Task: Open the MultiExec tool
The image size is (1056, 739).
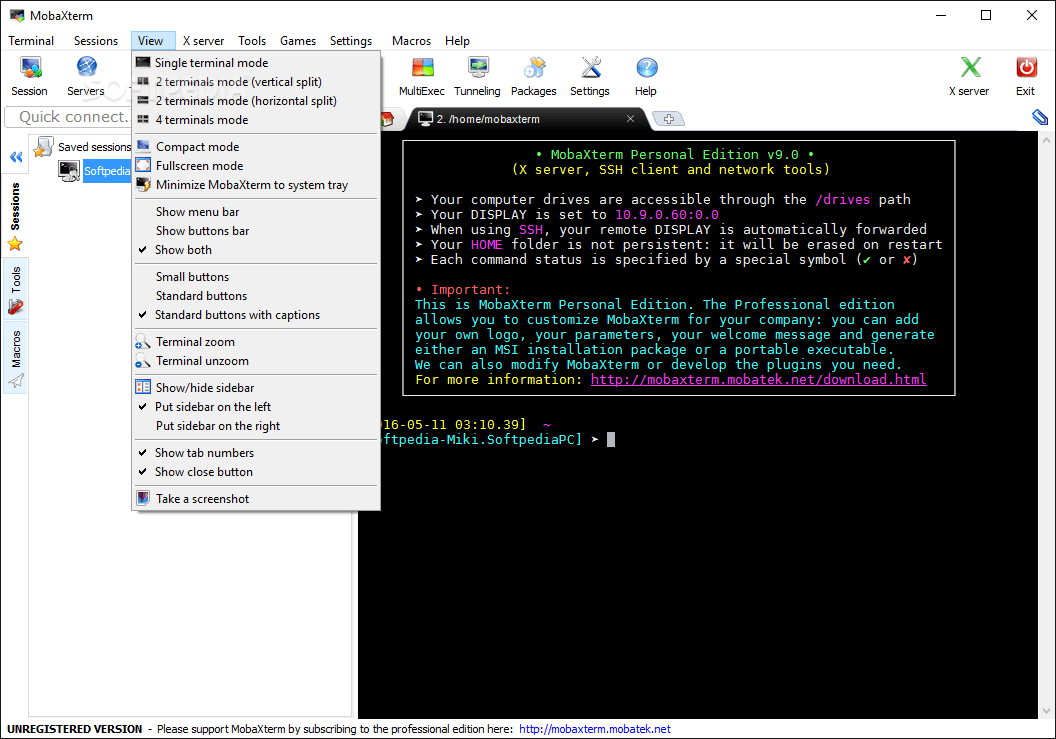Action: click(x=421, y=74)
